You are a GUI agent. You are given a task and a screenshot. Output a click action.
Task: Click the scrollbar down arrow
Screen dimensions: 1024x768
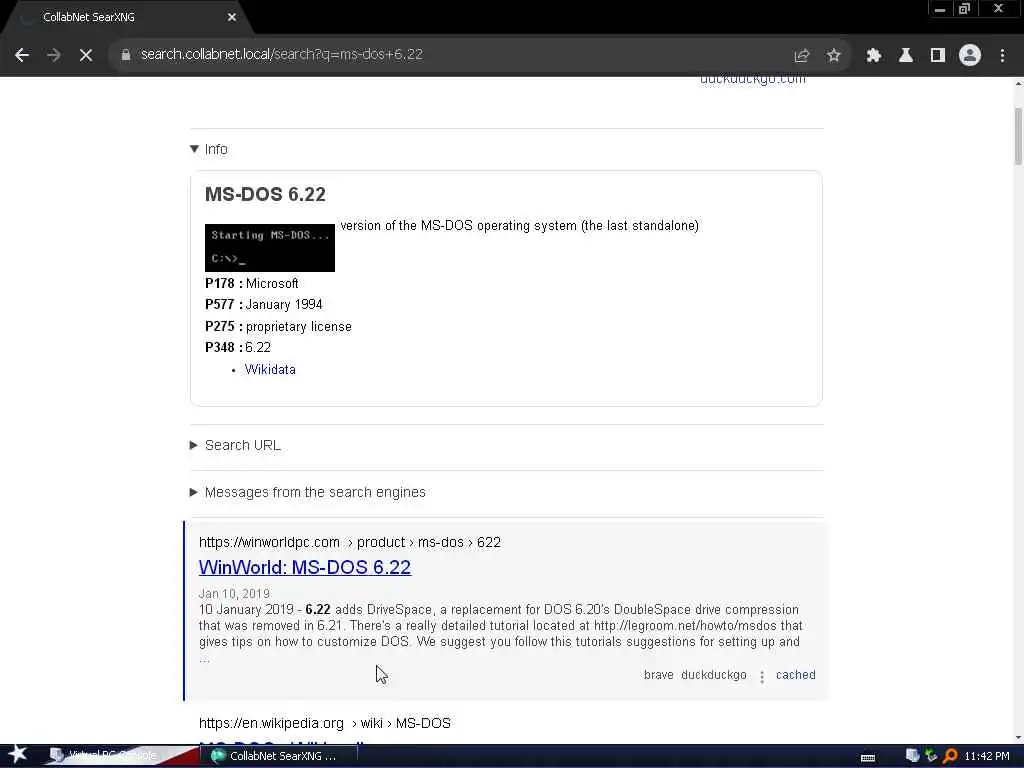click(x=1018, y=737)
